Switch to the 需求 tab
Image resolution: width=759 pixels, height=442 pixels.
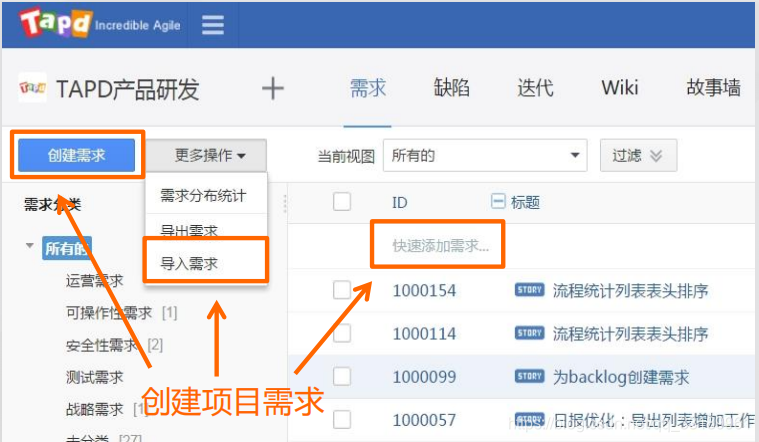(368, 88)
